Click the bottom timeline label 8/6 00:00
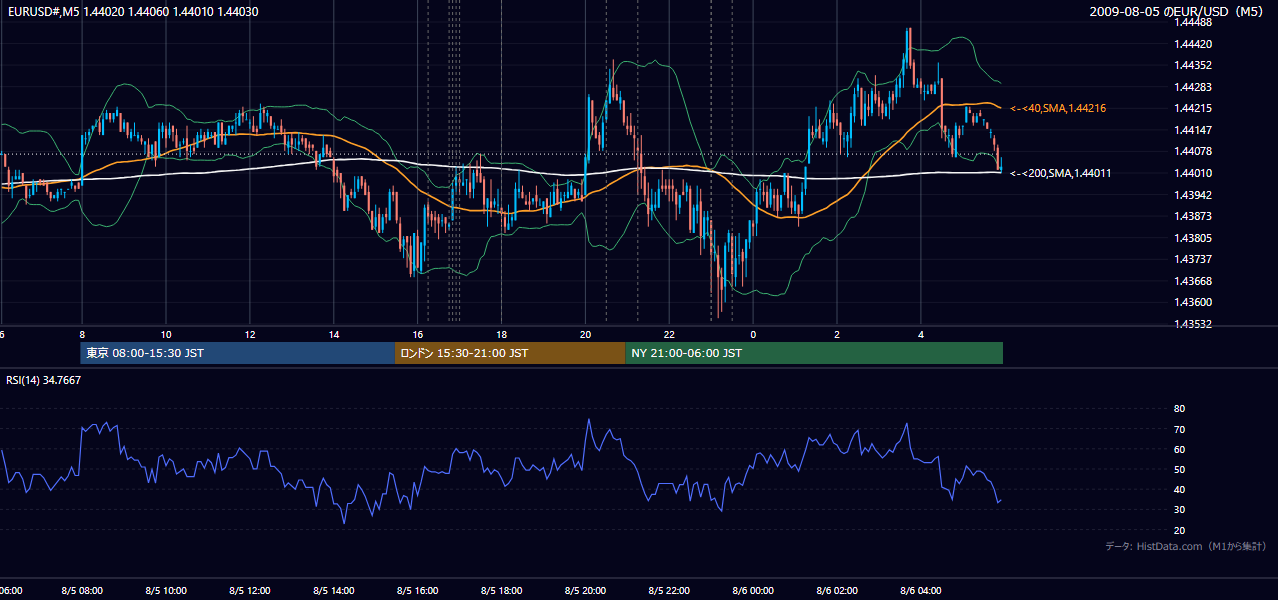This screenshot has height=600, width=1278. (x=754, y=591)
